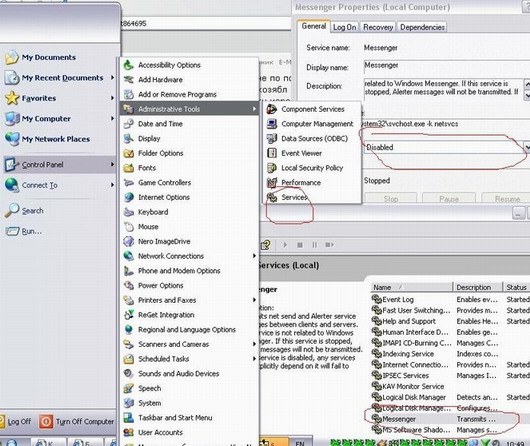Image resolution: width=530 pixels, height=446 pixels.
Task: Click the Services icon in Administrative Tools
Action: point(272,197)
